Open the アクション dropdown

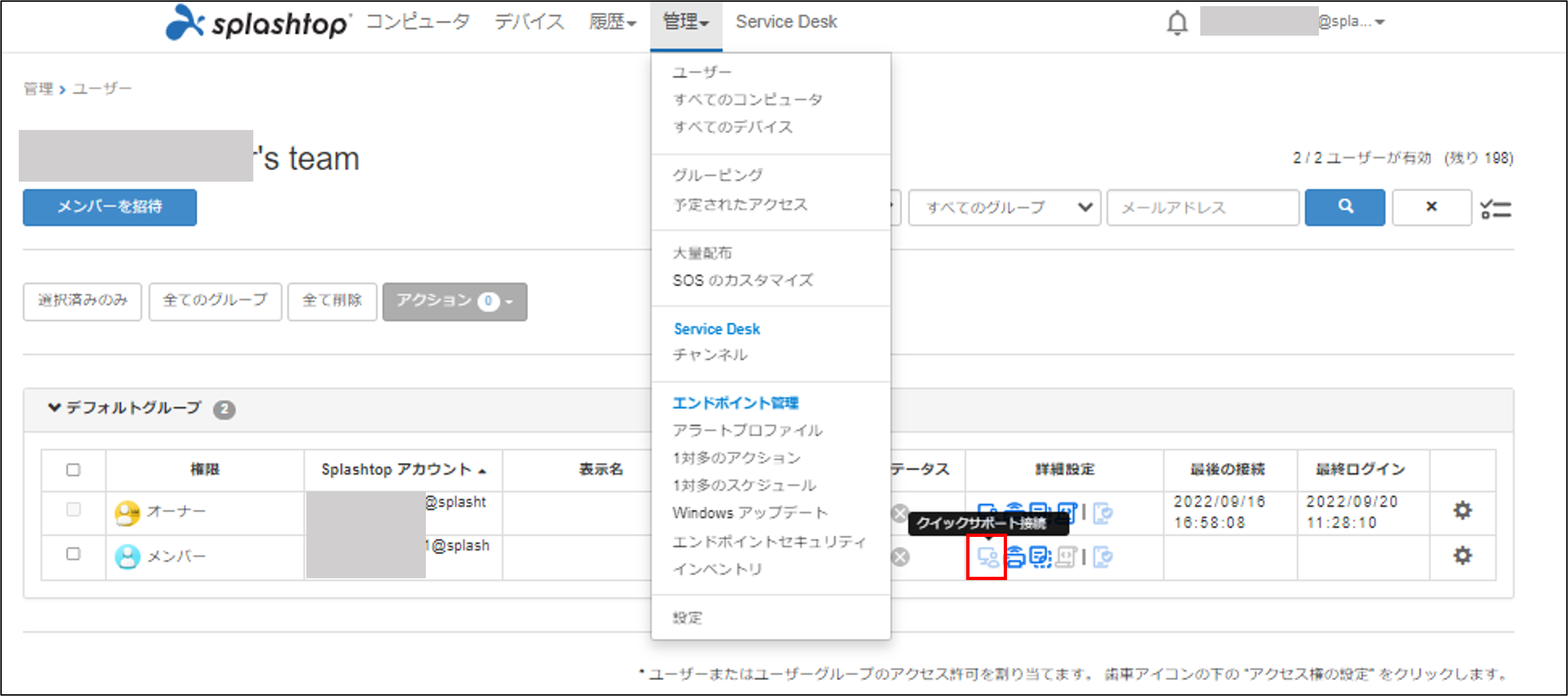pos(454,301)
